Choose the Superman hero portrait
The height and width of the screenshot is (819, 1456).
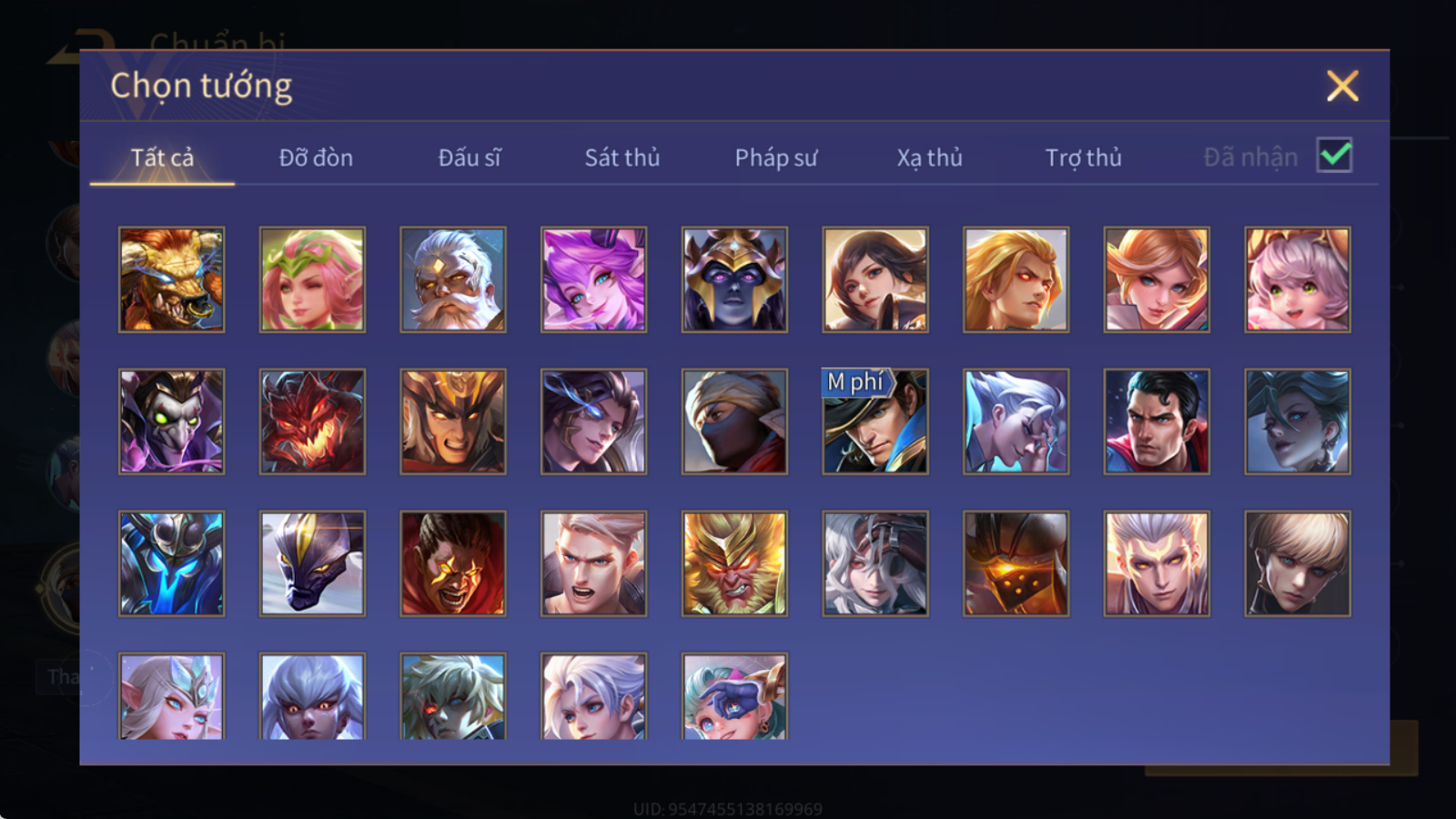coord(1157,421)
